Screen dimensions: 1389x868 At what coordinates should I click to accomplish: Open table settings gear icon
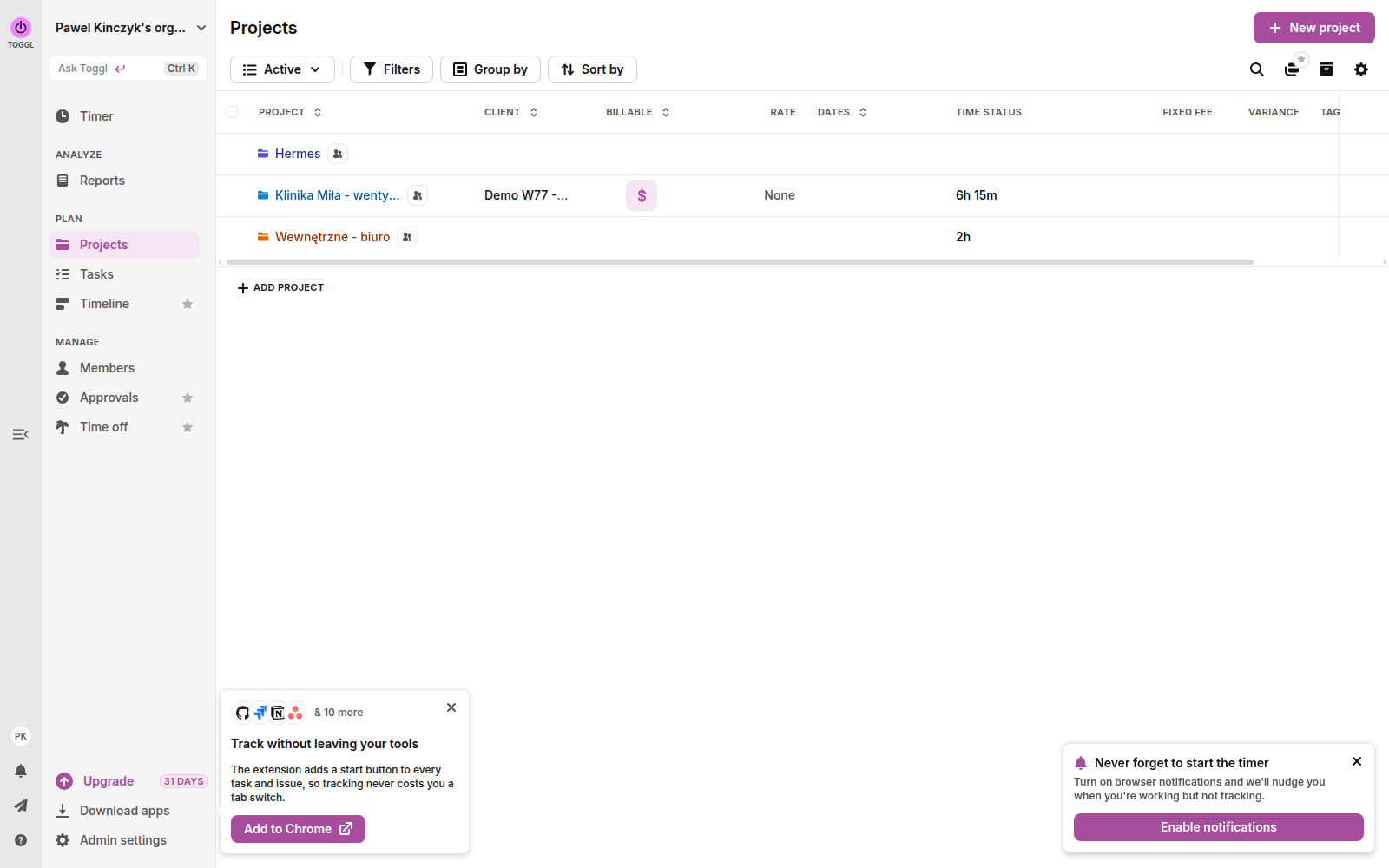pos(1361,69)
